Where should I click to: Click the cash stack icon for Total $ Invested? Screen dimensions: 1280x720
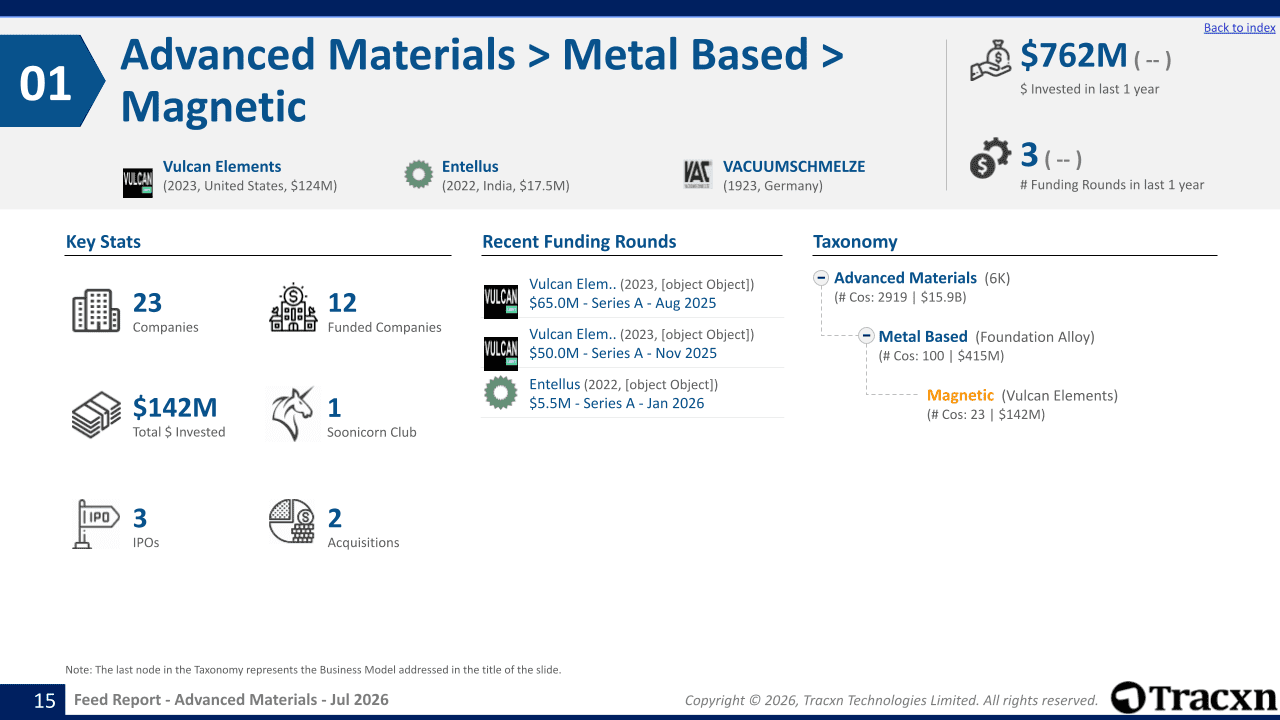(x=96, y=415)
